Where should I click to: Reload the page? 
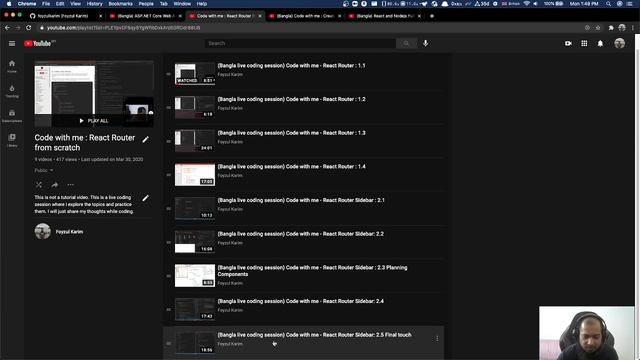(x=29, y=28)
